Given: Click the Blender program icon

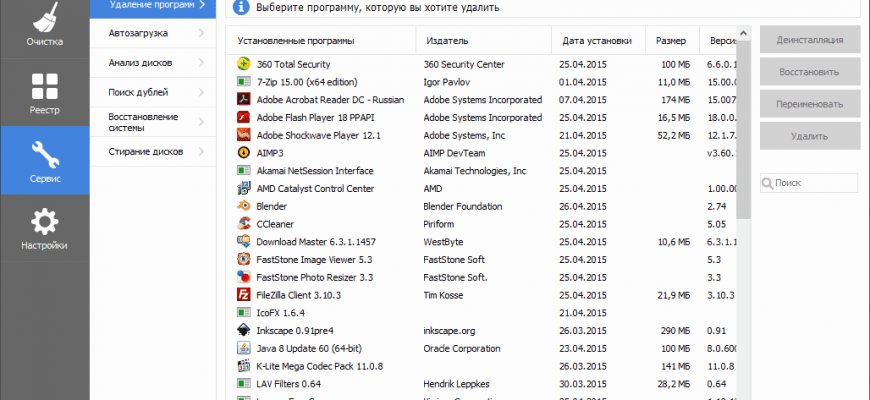Looking at the screenshot, I should [x=243, y=206].
